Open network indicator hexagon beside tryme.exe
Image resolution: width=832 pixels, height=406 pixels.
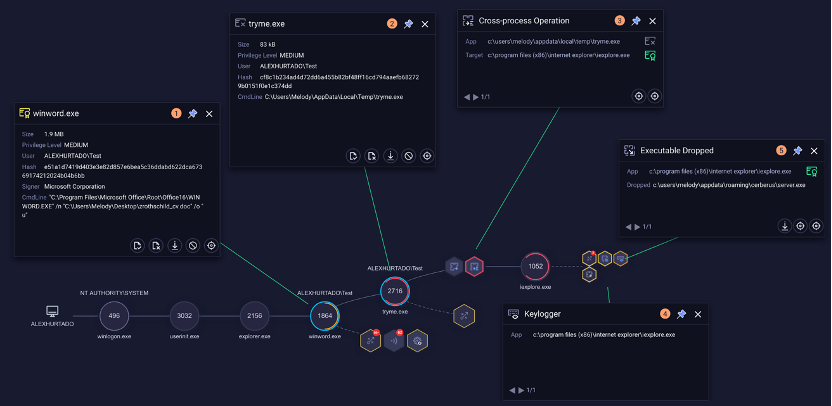point(464,316)
